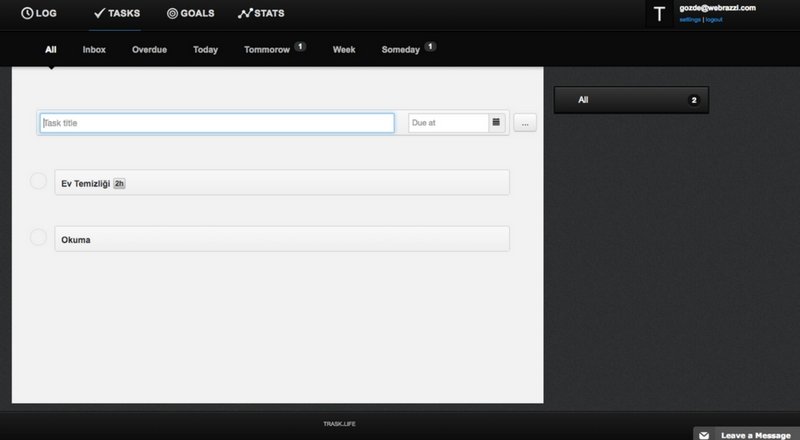The image size is (800, 440).
Task: Switch to the Inbox tab
Action: pyautogui.click(x=94, y=49)
